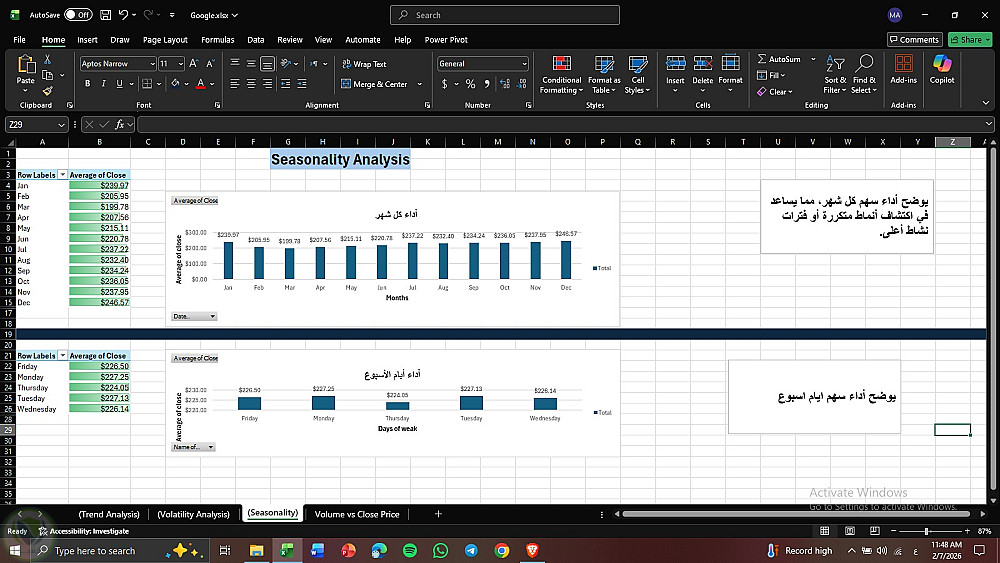Image resolution: width=1000 pixels, height=563 pixels.
Task: Save the workbook with the disk icon
Action: click(x=106, y=15)
